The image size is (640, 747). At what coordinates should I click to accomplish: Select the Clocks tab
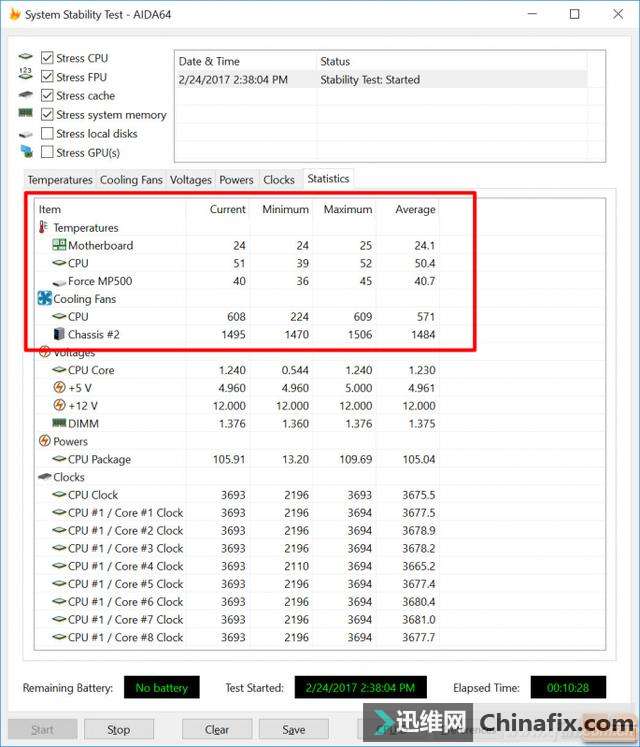pyautogui.click(x=279, y=180)
